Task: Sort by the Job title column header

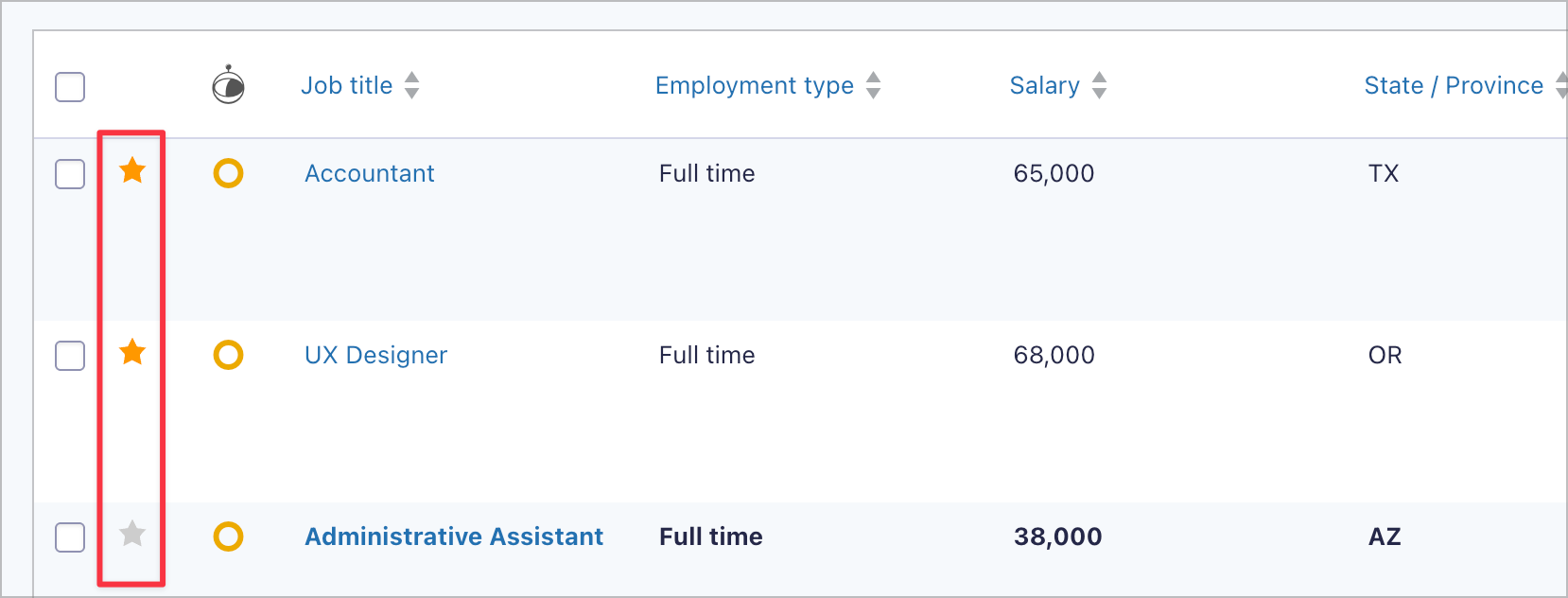Action: tap(346, 85)
